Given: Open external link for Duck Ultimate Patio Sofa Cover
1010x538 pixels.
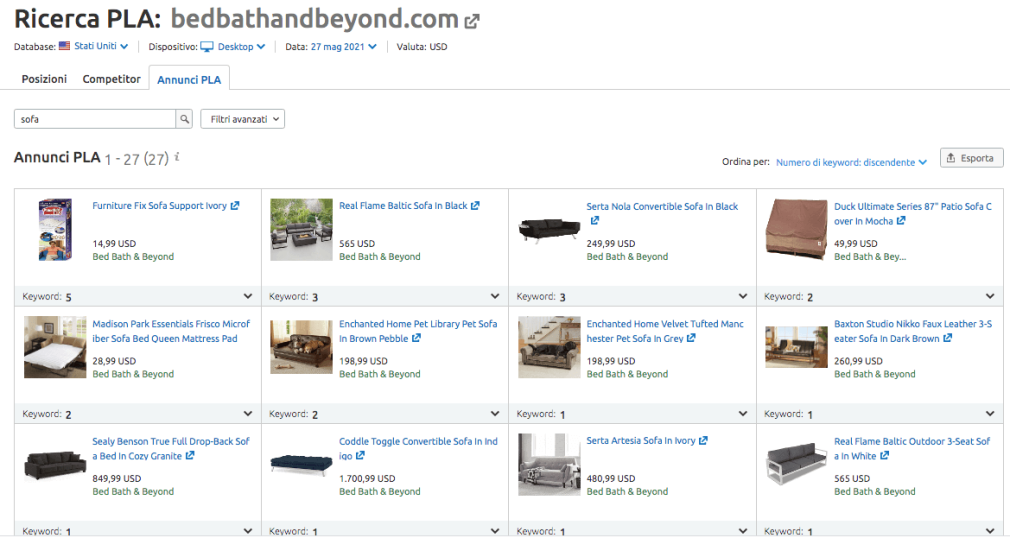Looking at the screenshot, I should (x=901, y=221).
